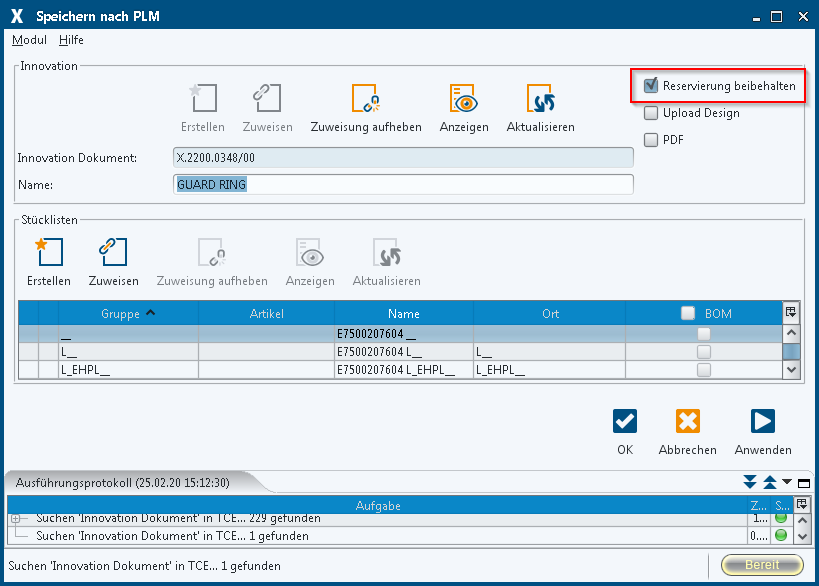Viewport: 819px width, 586px height.
Task: Click Aktualisieren icon in Innovation section
Action: point(540,99)
